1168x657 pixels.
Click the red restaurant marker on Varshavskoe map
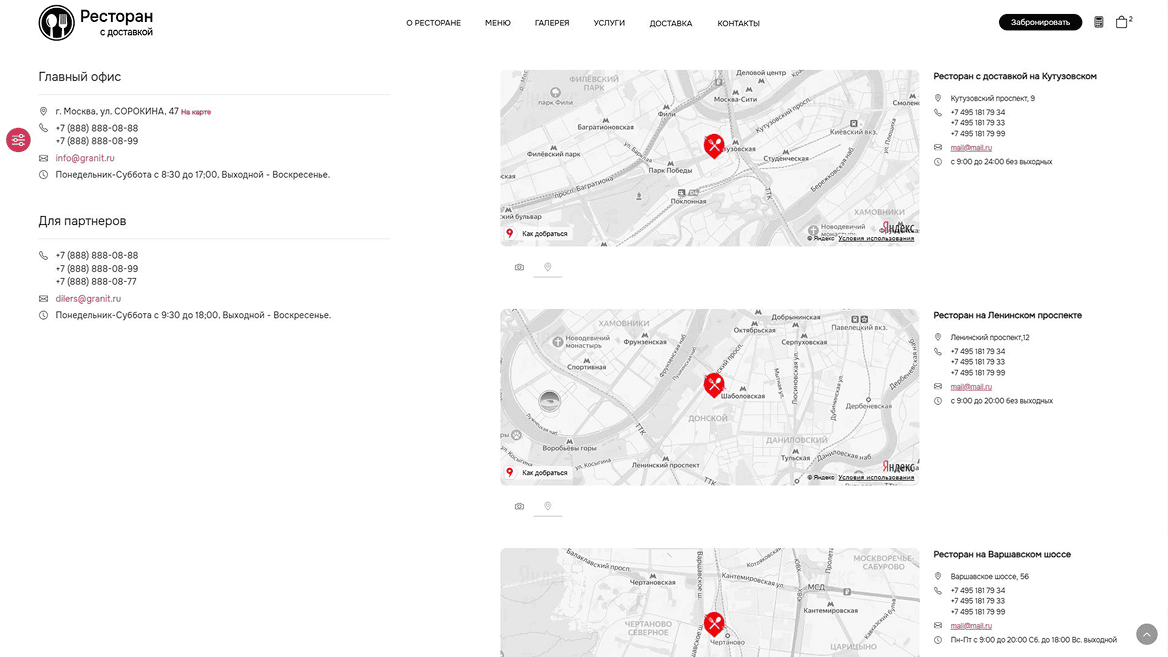(x=713, y=624)
